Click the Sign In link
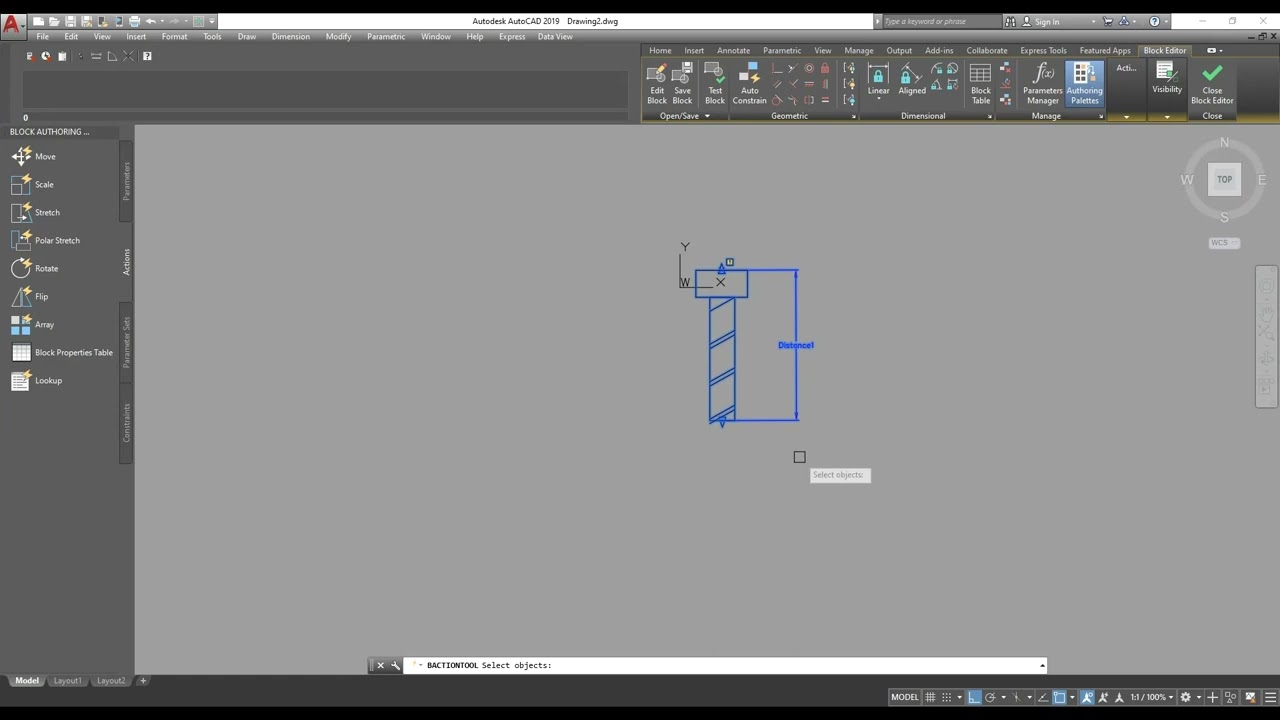The image size is (1280, 720). pyautogui.click(x=1040, y=21)
